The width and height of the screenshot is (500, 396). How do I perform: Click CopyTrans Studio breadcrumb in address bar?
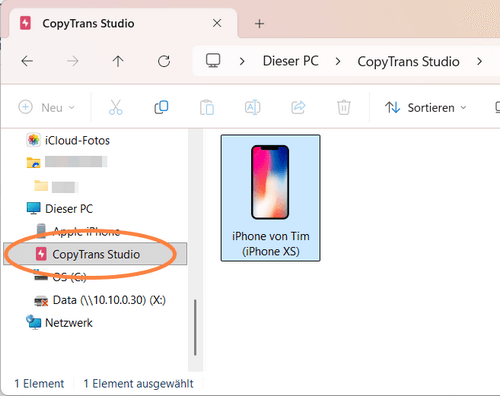(408, 62)
